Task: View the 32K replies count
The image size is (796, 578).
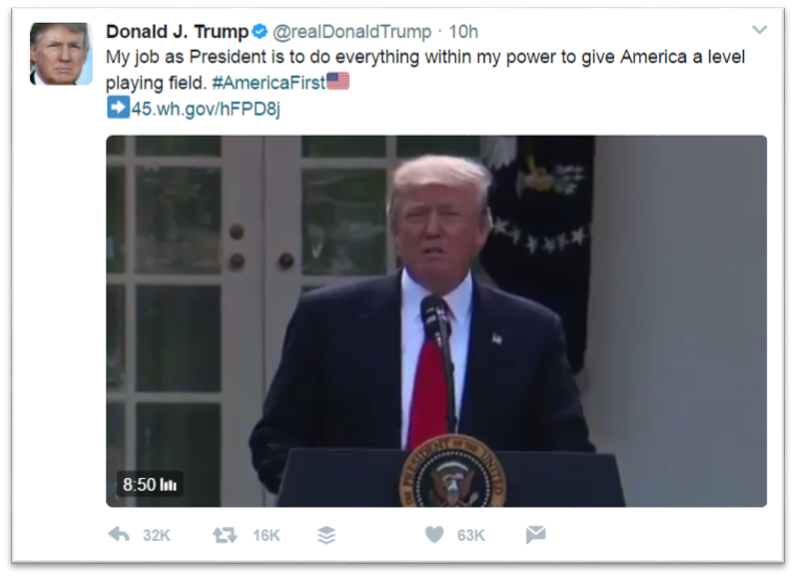Action: (x=156, y=535)
